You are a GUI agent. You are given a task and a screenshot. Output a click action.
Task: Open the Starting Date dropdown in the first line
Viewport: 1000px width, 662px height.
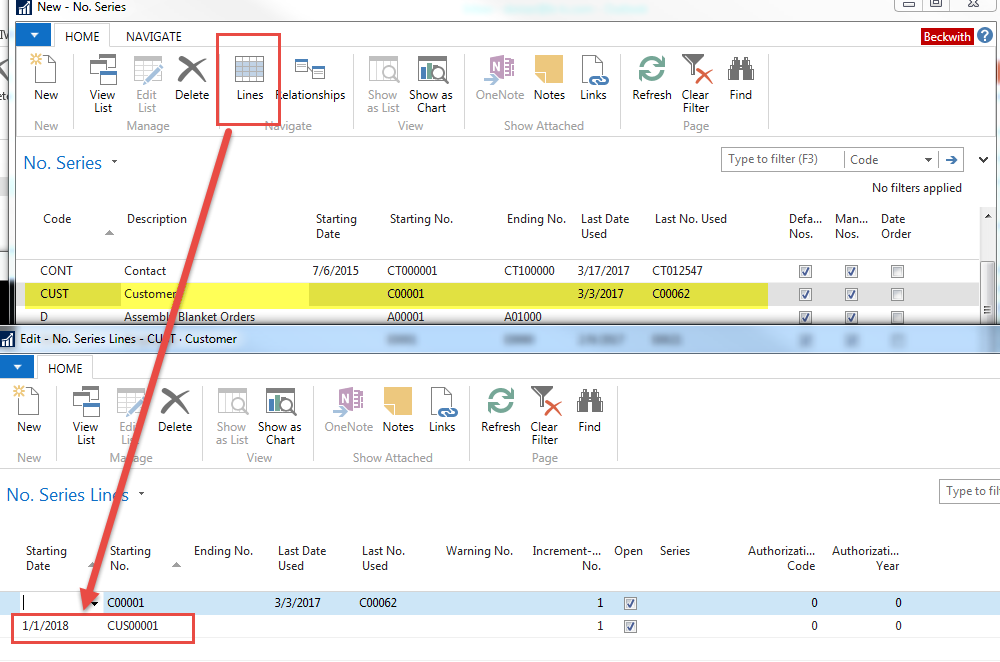coord(95,604)
